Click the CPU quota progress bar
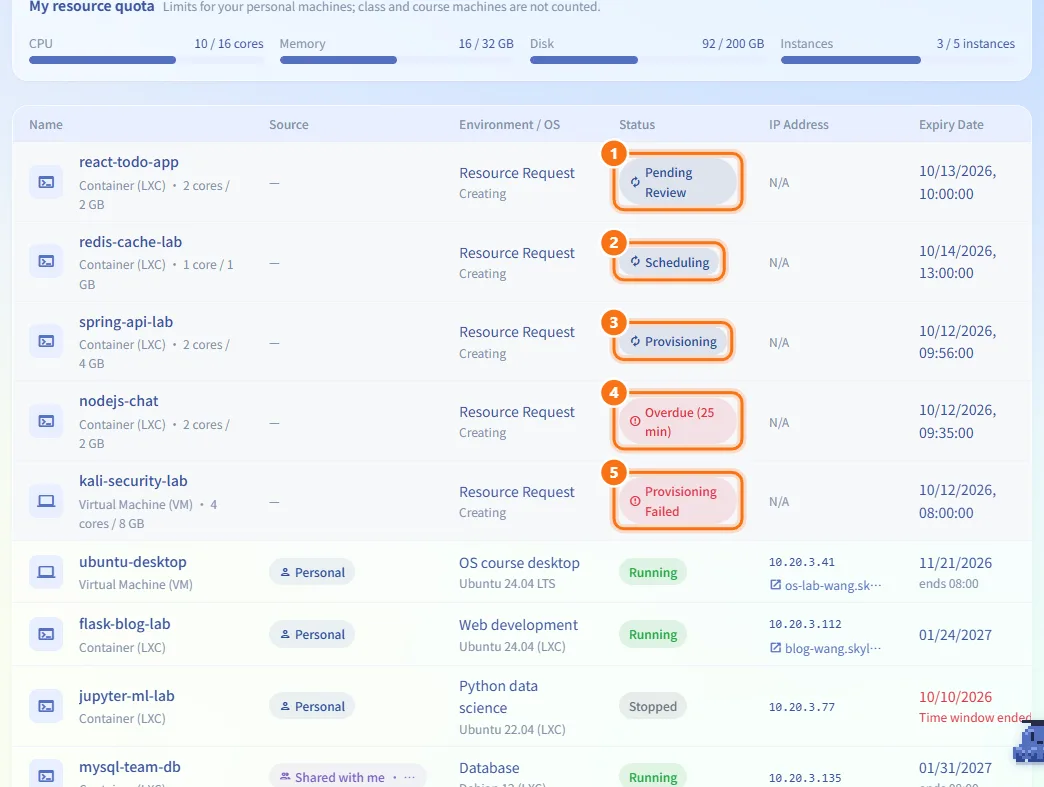The height and width of the screenshot is (787, 1044). tap(146, 60)
